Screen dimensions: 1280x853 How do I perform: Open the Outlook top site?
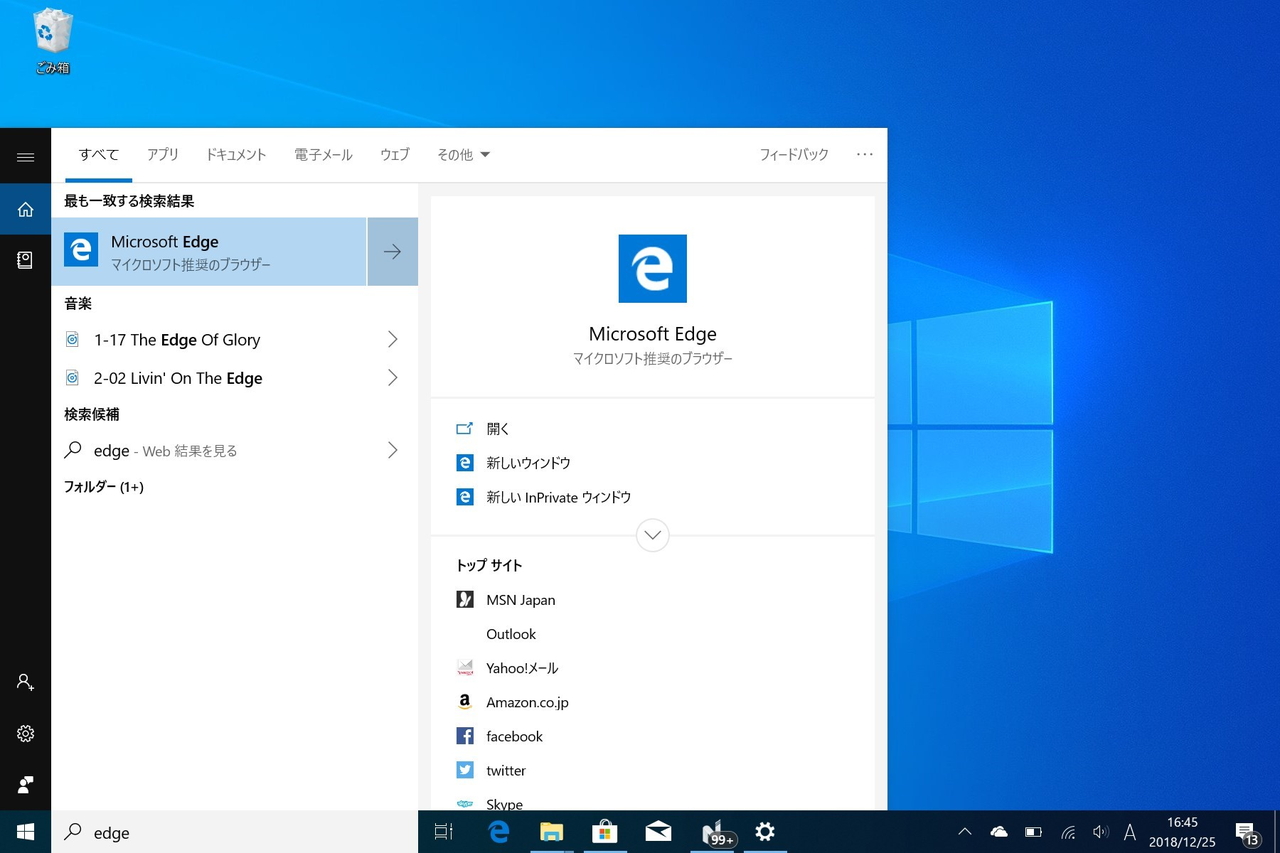click(x=511, y=634)
